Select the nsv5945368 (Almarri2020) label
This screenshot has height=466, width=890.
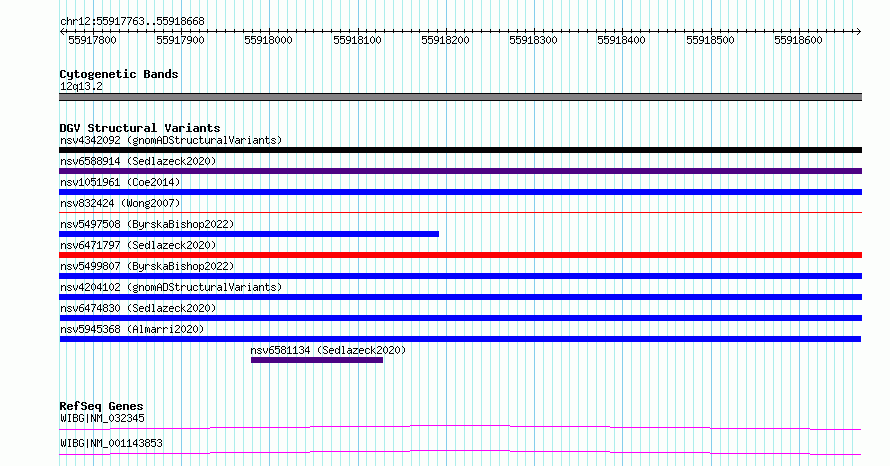(132, 329)
